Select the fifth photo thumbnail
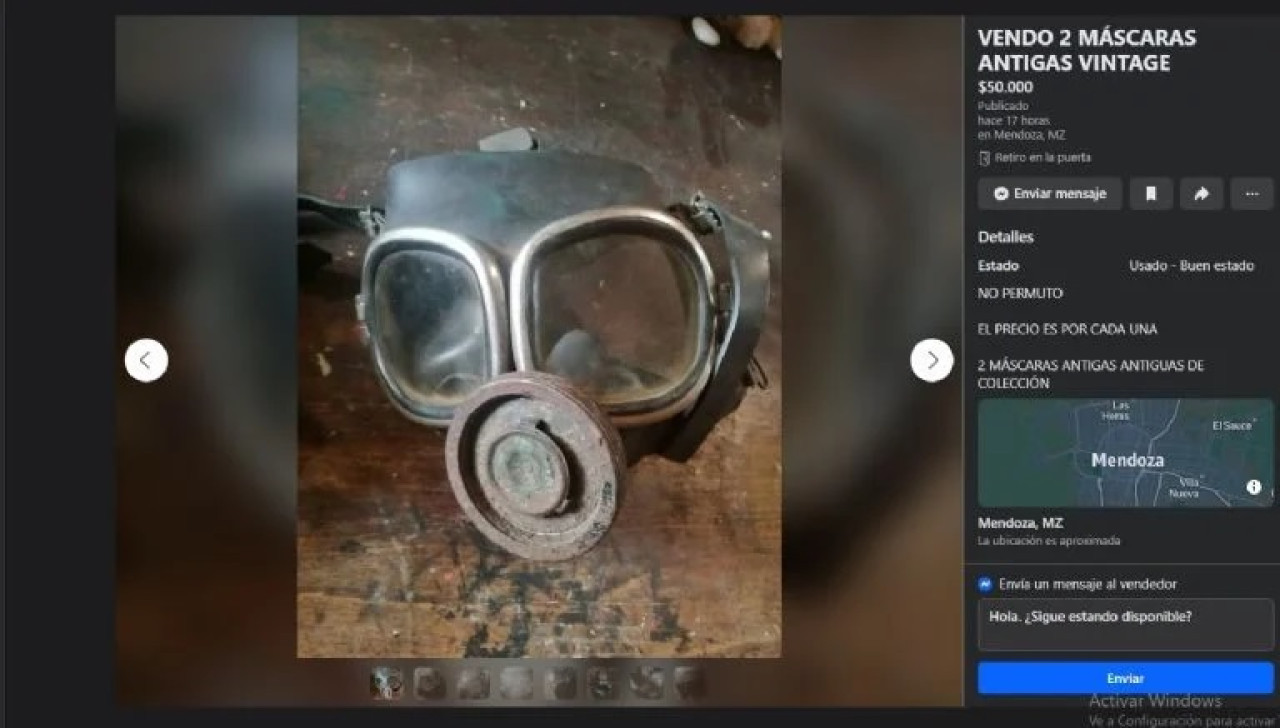Image resolution: width=1280 pixels, height=728 pixels. [560, 683]
